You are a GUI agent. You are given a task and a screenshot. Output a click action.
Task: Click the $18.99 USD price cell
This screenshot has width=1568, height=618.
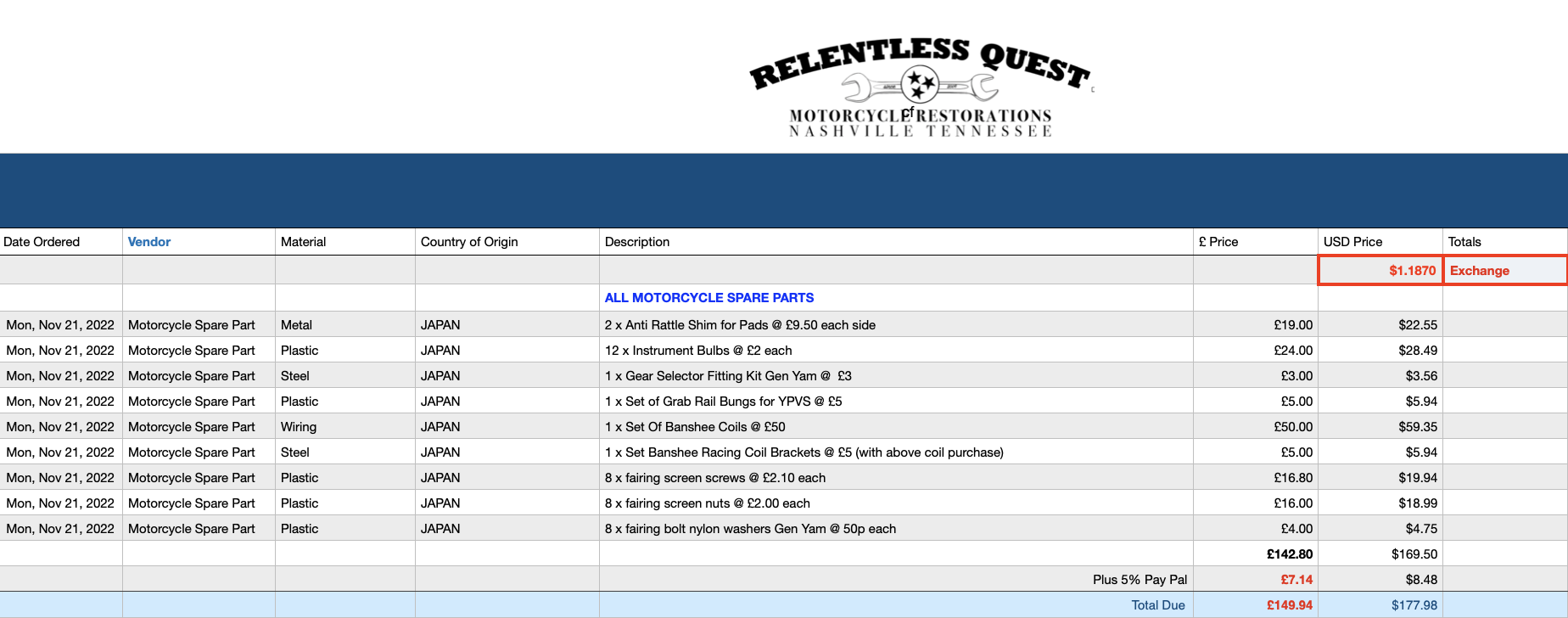(1380, 503)
